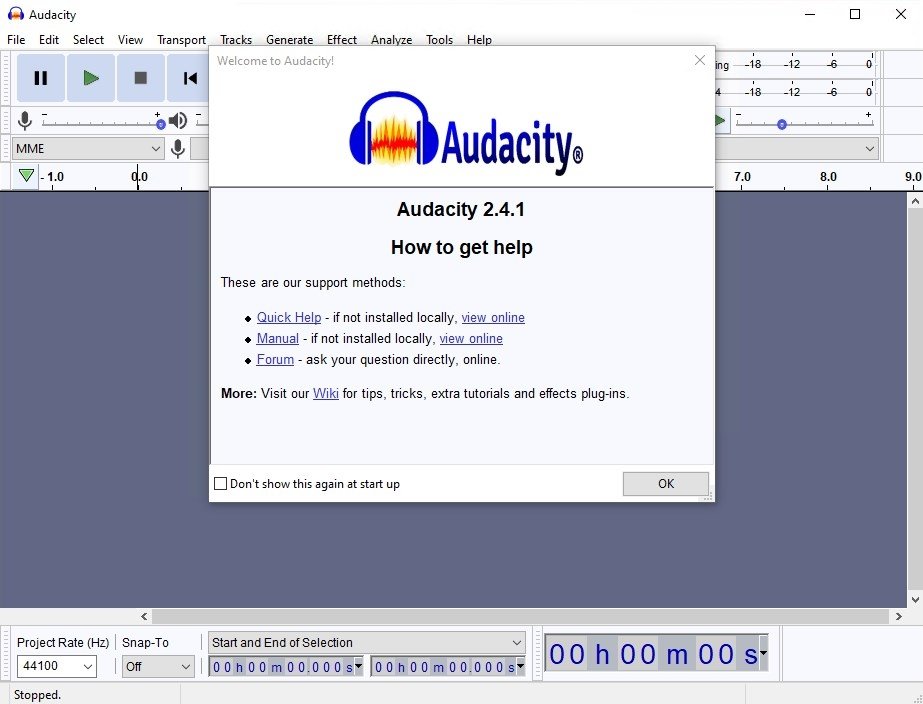This screenshot has width=923, height=704.
Task: Click the horizontal scrollbar track
Action: [x=520, y=616]
